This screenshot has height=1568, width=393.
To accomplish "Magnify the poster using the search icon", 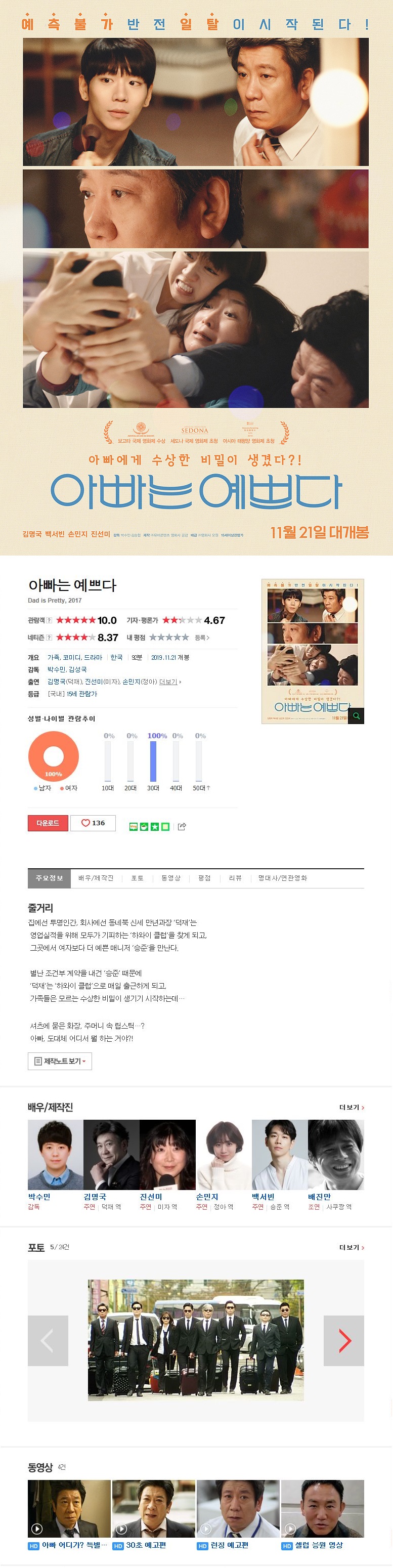I will click(x=357, y=716).
